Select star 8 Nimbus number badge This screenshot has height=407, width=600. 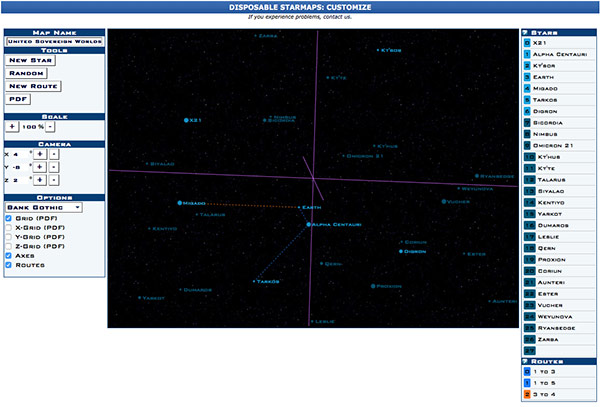(x=527, y=134)
